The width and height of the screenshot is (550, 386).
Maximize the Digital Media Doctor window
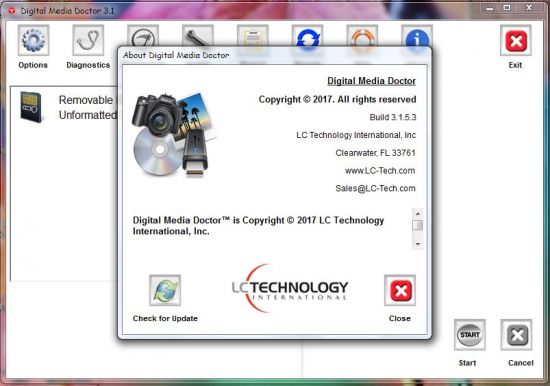(x=507, y=8)
